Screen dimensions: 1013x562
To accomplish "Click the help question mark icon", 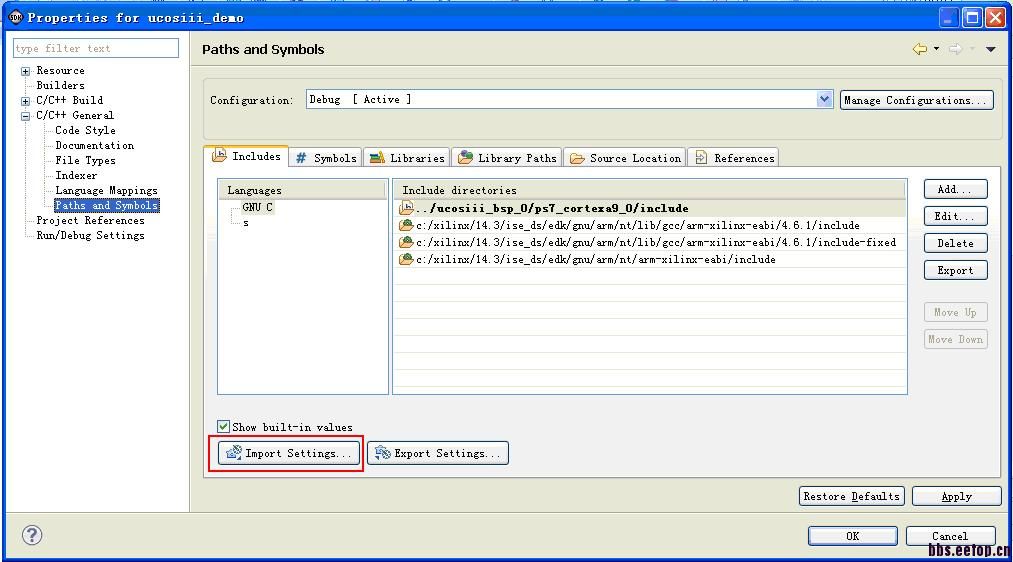I will point(32,535).
